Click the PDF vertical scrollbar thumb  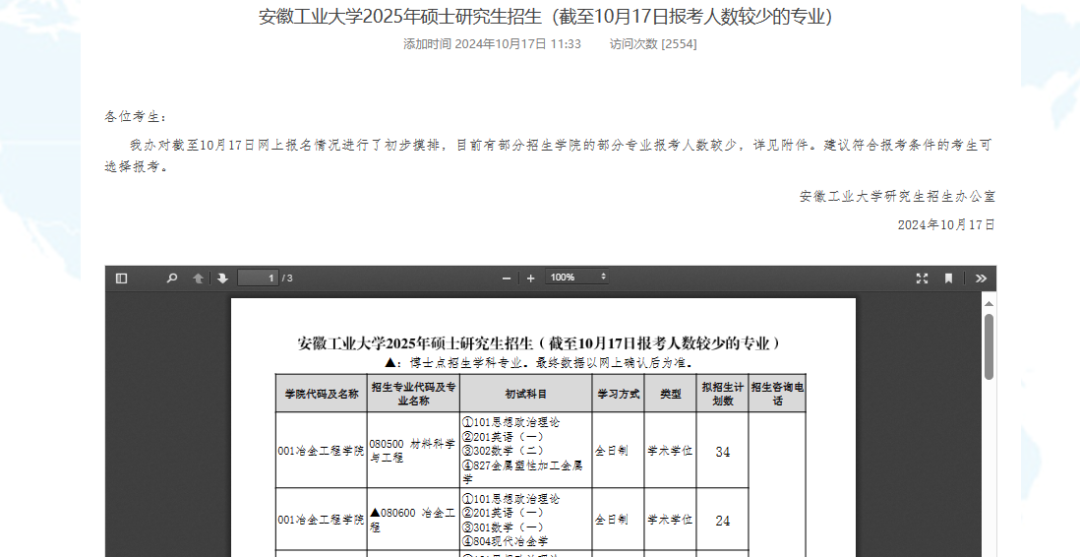tap(989, 346)
